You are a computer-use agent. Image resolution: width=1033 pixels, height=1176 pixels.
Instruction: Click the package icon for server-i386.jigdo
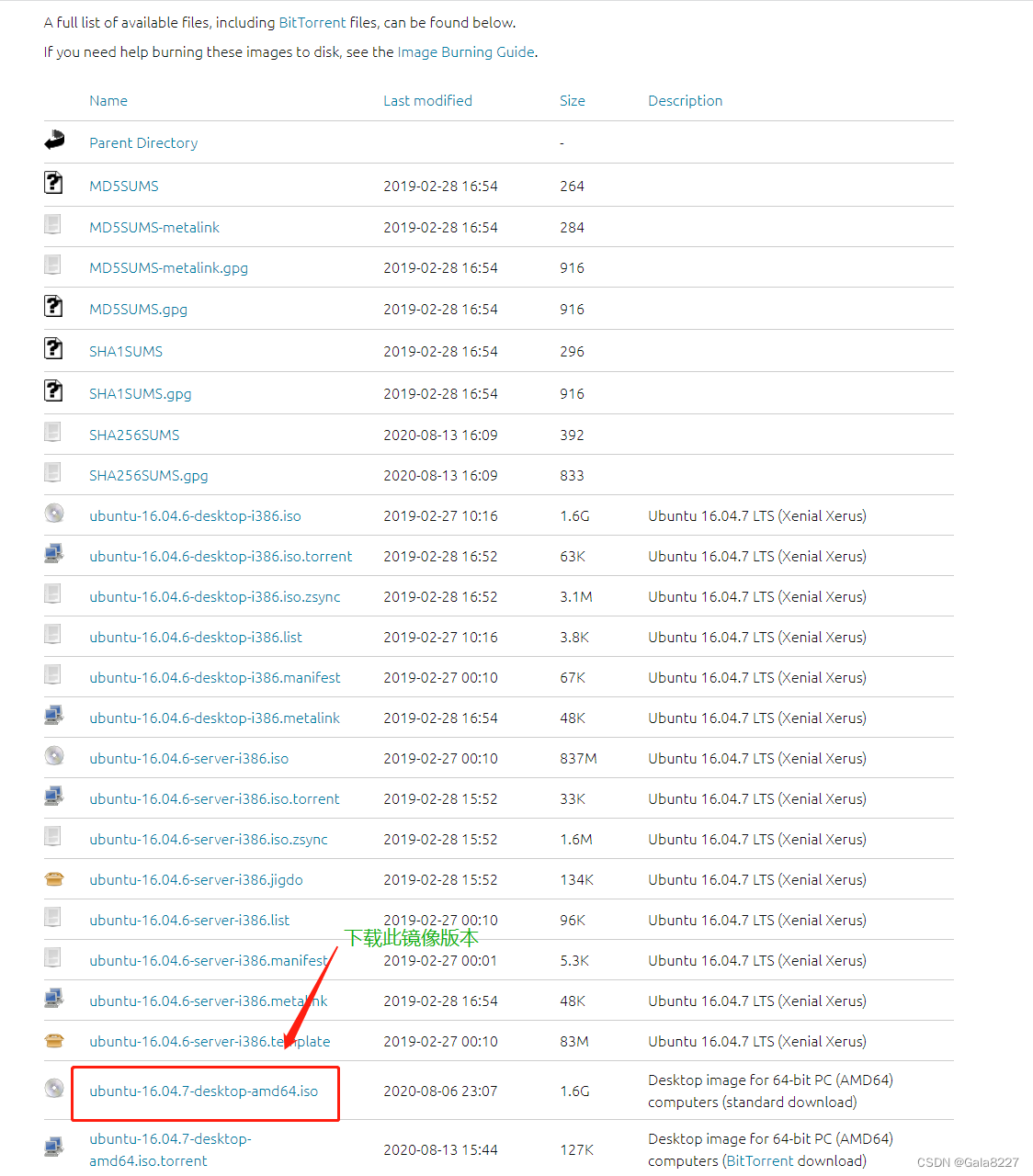tap(54, 878)
